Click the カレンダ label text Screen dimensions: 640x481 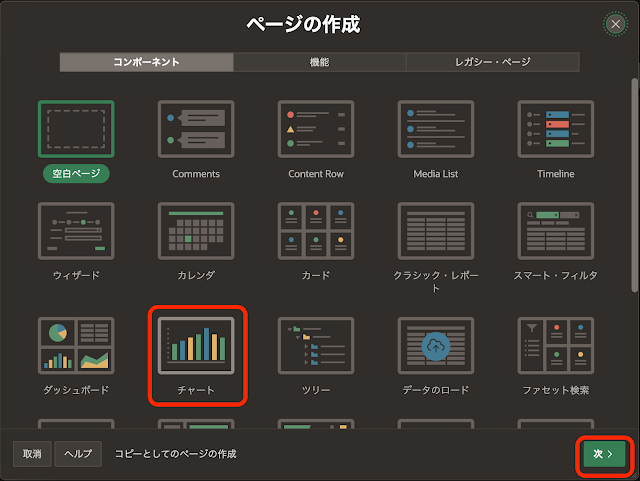point(196,275)
